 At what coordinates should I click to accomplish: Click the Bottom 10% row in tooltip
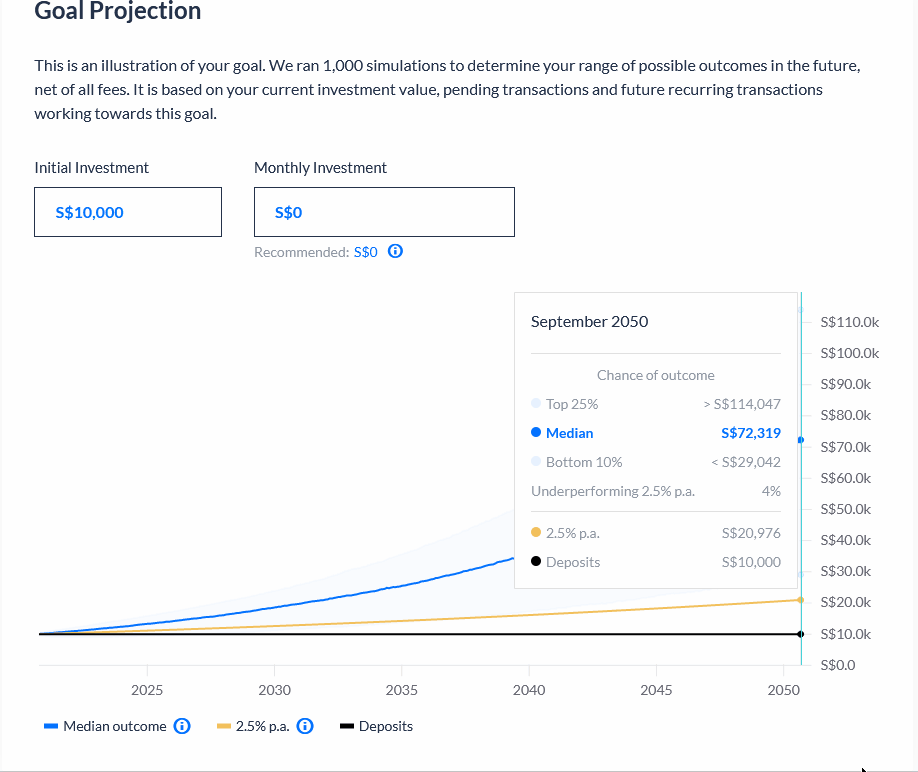[x=655, y=462]
